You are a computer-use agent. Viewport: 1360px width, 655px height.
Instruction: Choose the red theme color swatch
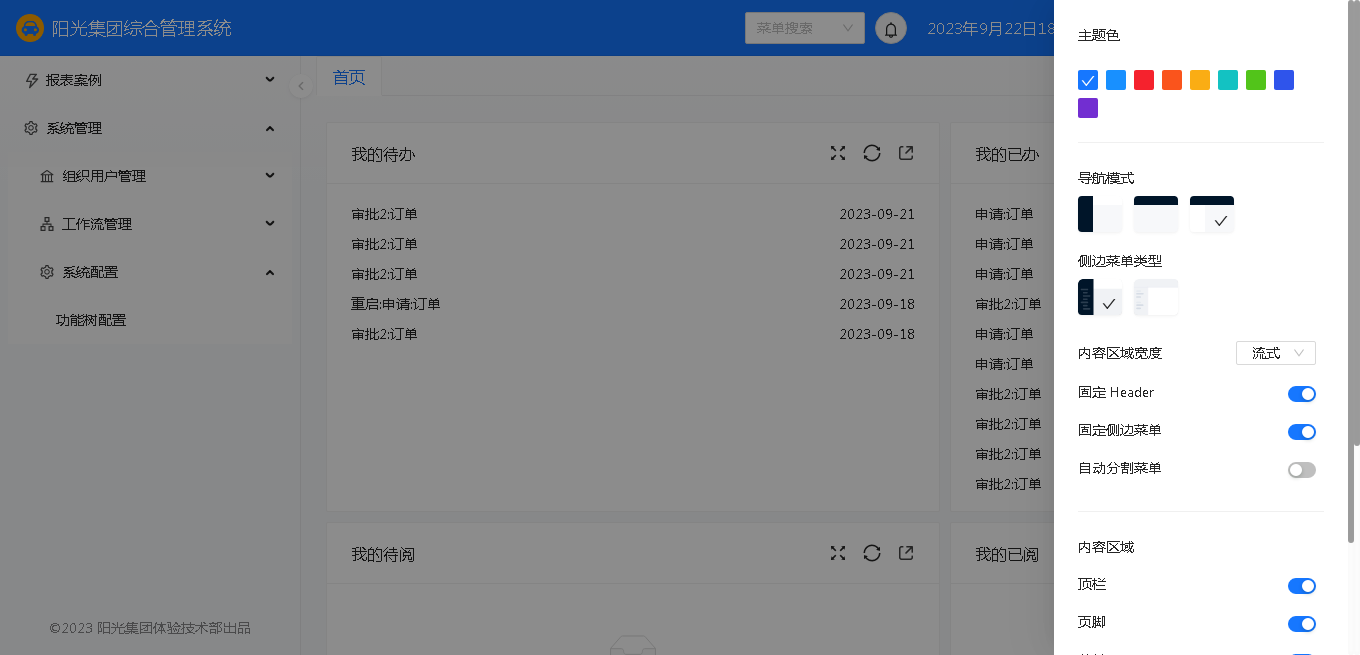click(1144, 80)
